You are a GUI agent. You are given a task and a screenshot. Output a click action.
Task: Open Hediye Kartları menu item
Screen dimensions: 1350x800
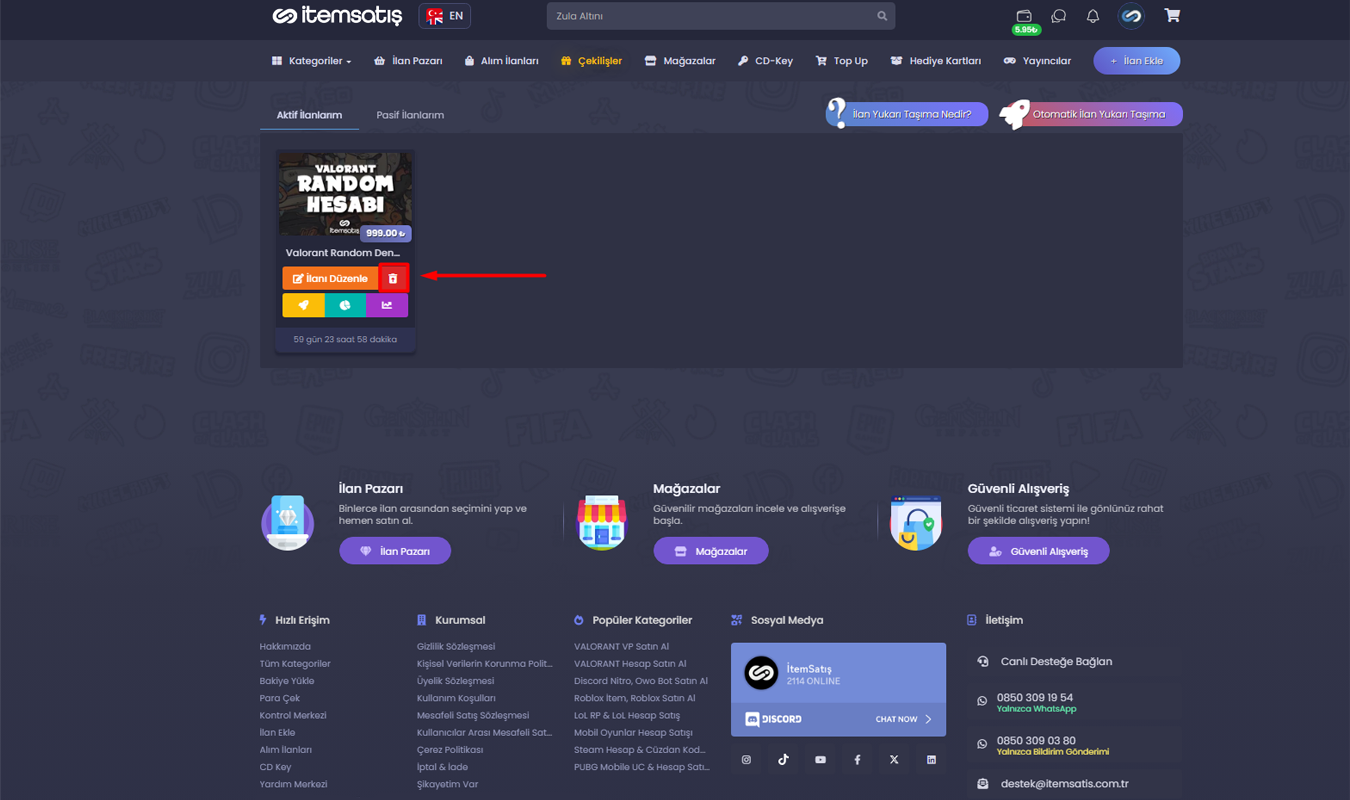tap(935, 61)
